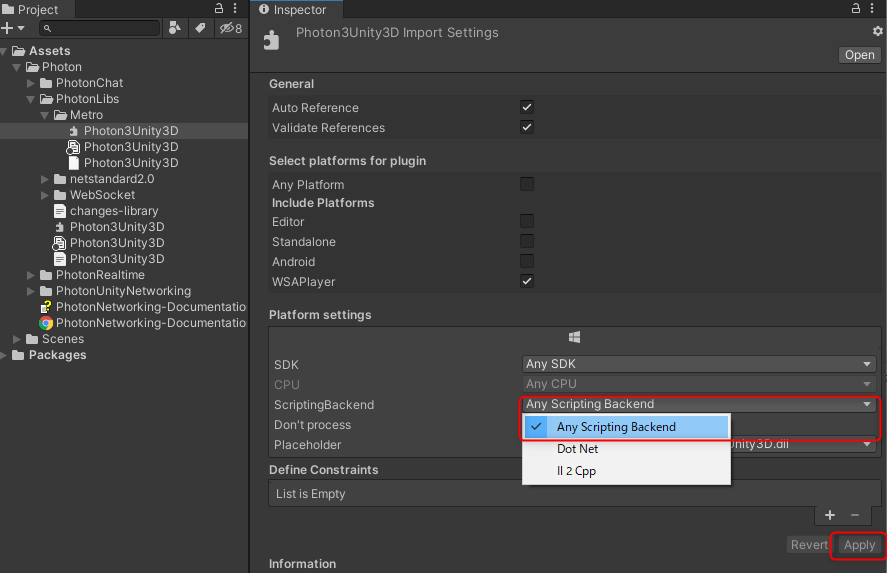Collapse the Assets folder
Viewport: 887px width, 573px height.
click(x=5, y=51)
